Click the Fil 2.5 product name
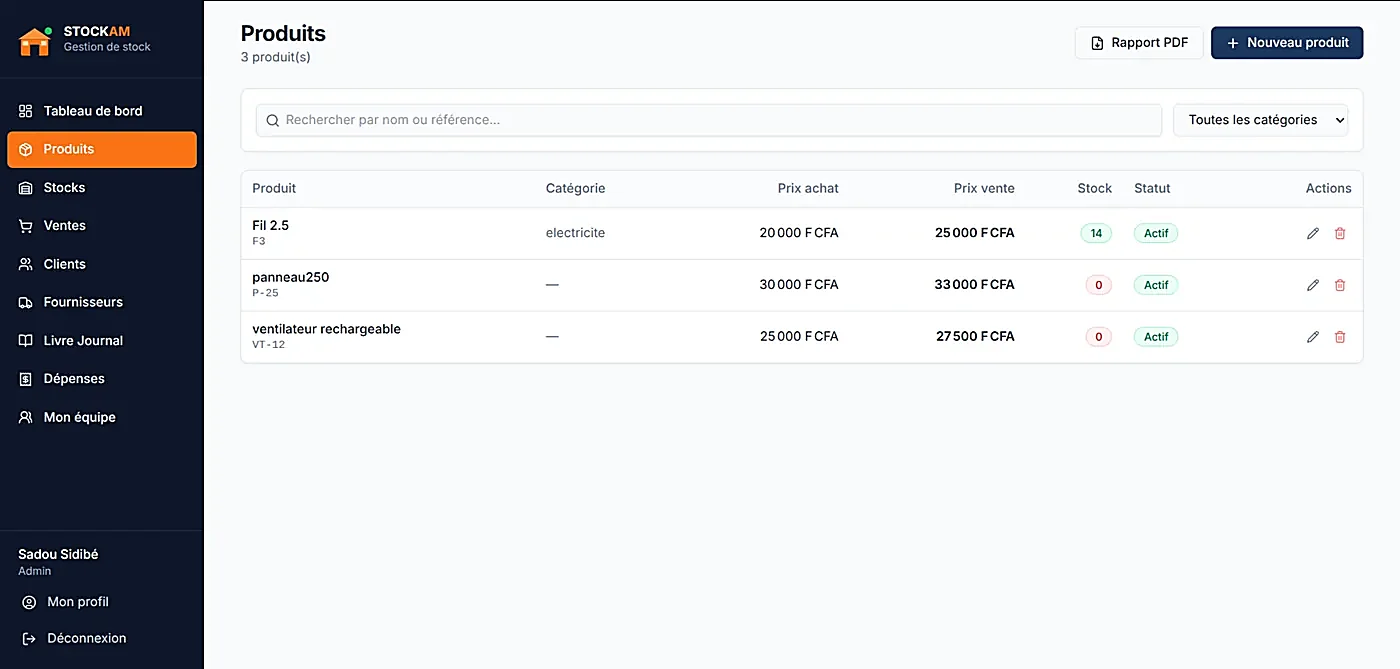This screenshot has height=669, width=1400. tap(270, 225)
